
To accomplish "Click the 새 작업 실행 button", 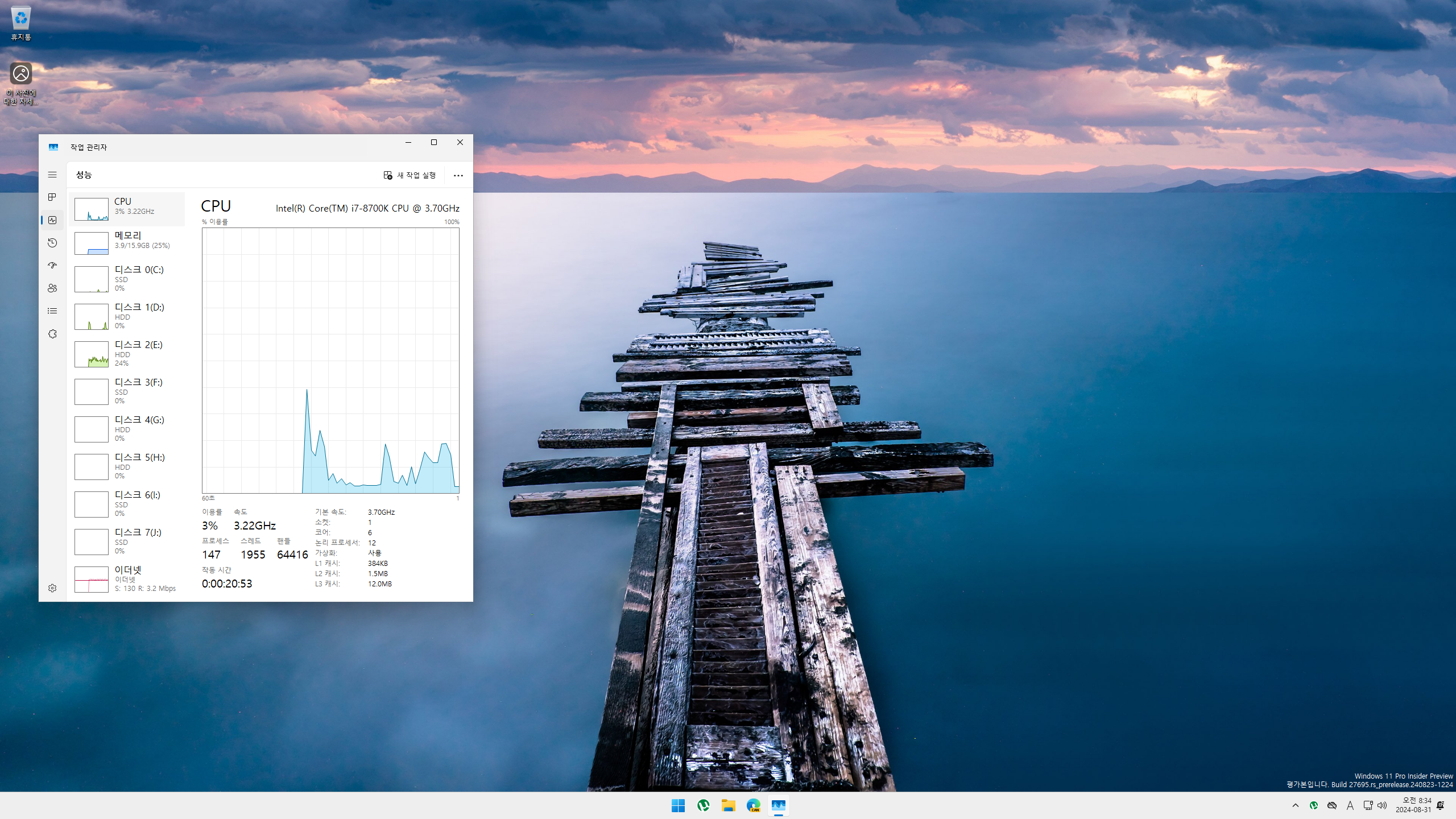I will click(x=409, y=175).
